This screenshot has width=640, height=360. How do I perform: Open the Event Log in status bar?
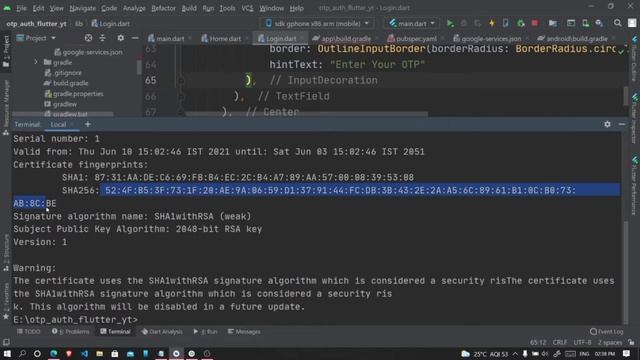tap(607, 331)
